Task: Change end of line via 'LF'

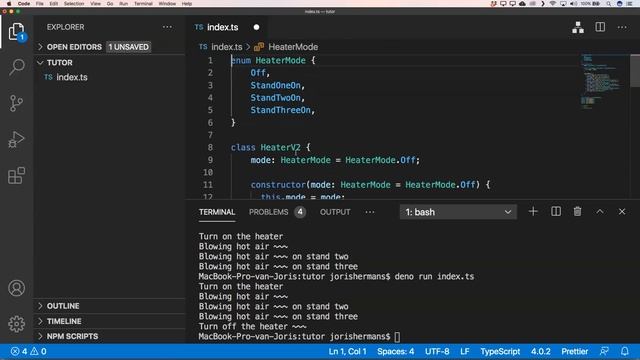Action: point(464,351)
